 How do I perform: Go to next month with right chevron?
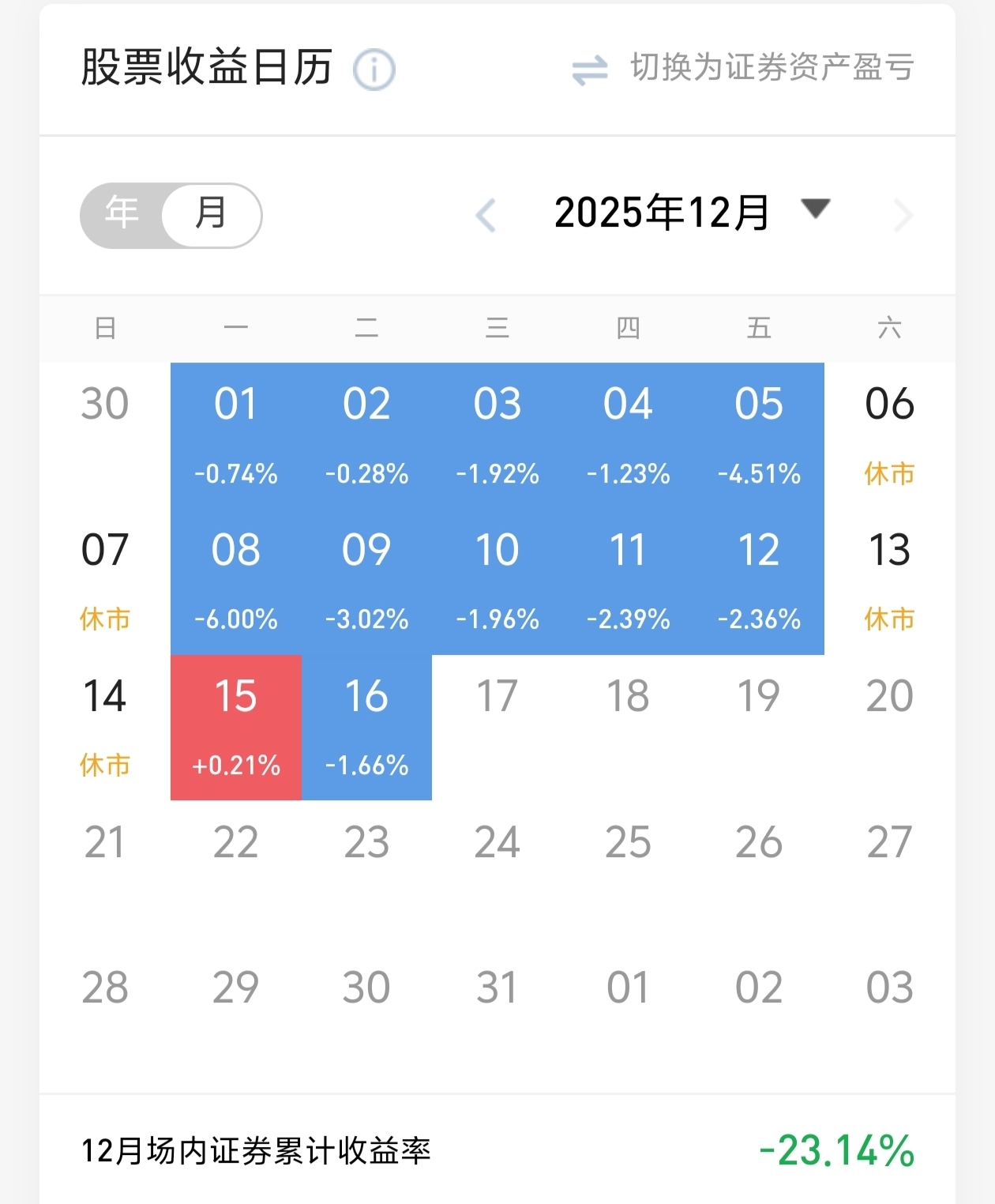click(903, 215)
